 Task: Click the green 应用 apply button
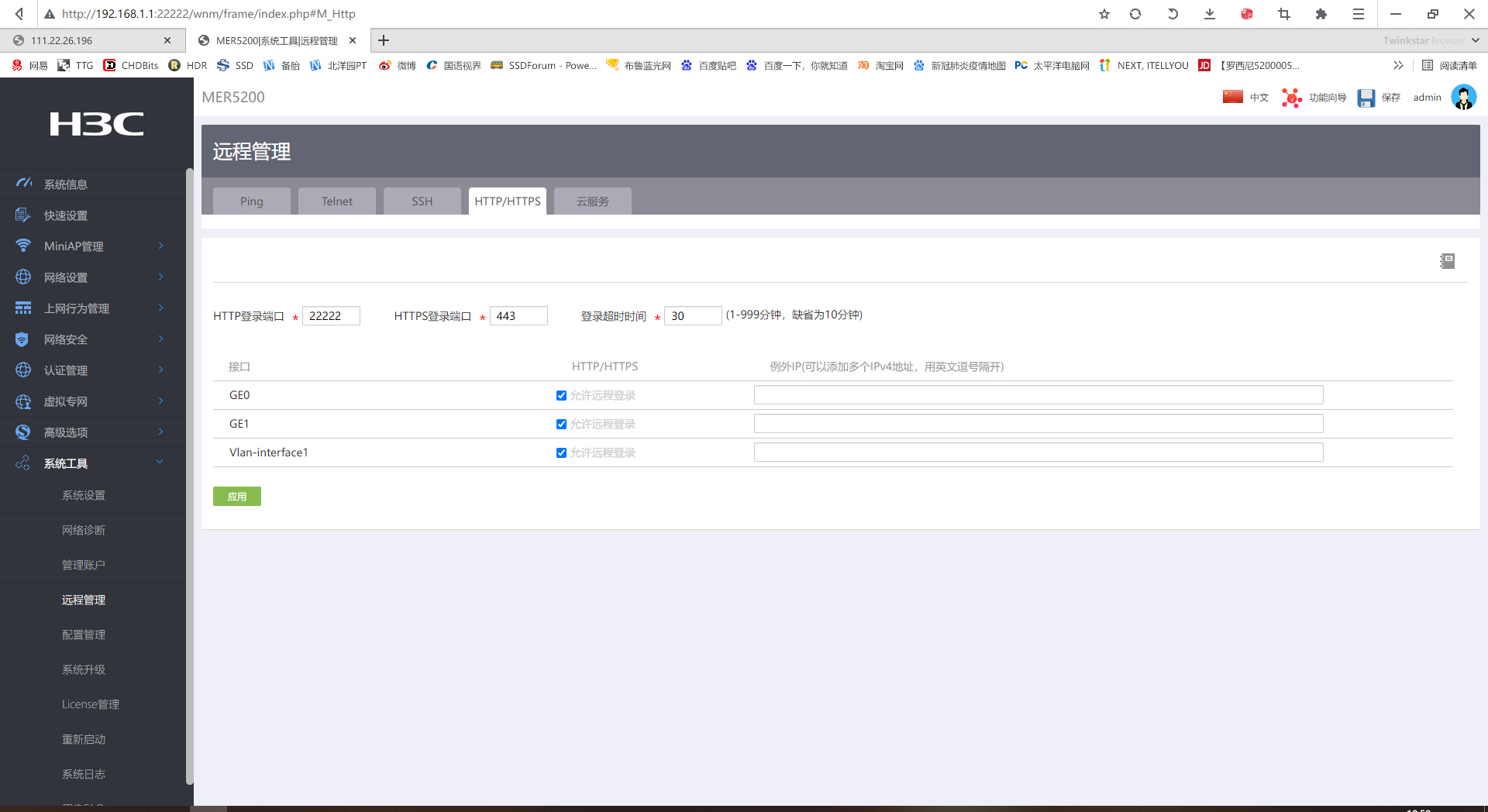237,497
